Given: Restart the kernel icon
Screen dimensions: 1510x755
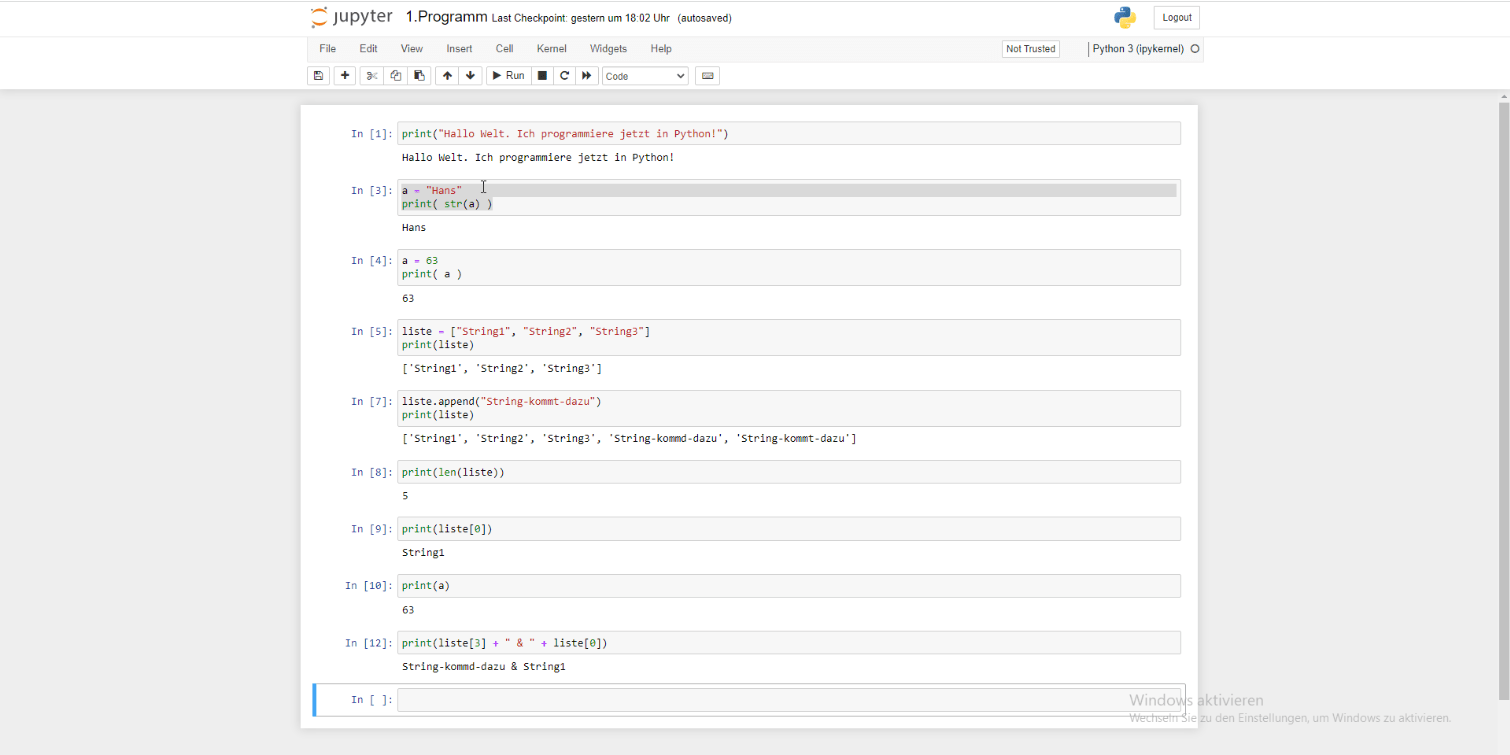Looking at the screenshot, I should 565,76.
